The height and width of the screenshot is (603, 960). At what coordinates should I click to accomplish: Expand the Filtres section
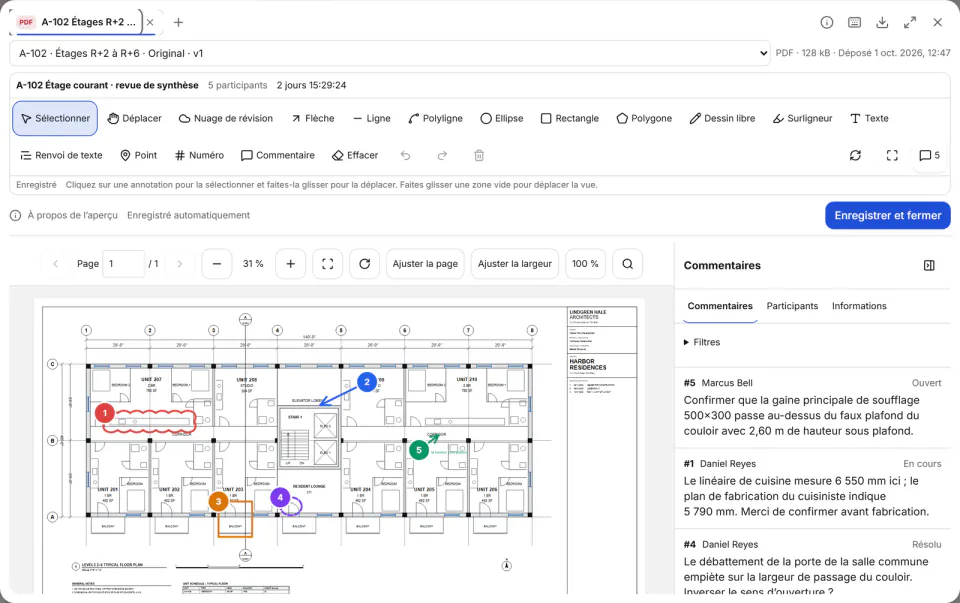tap(702, 342)
